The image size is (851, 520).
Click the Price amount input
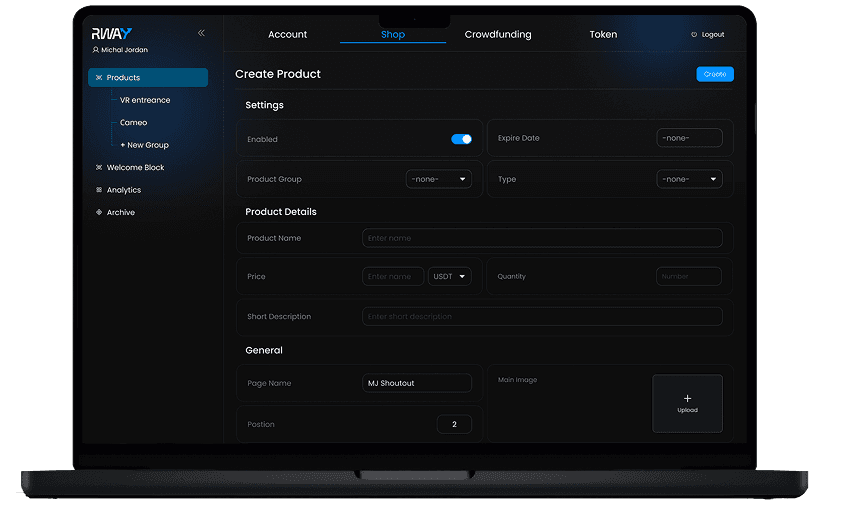393,277
